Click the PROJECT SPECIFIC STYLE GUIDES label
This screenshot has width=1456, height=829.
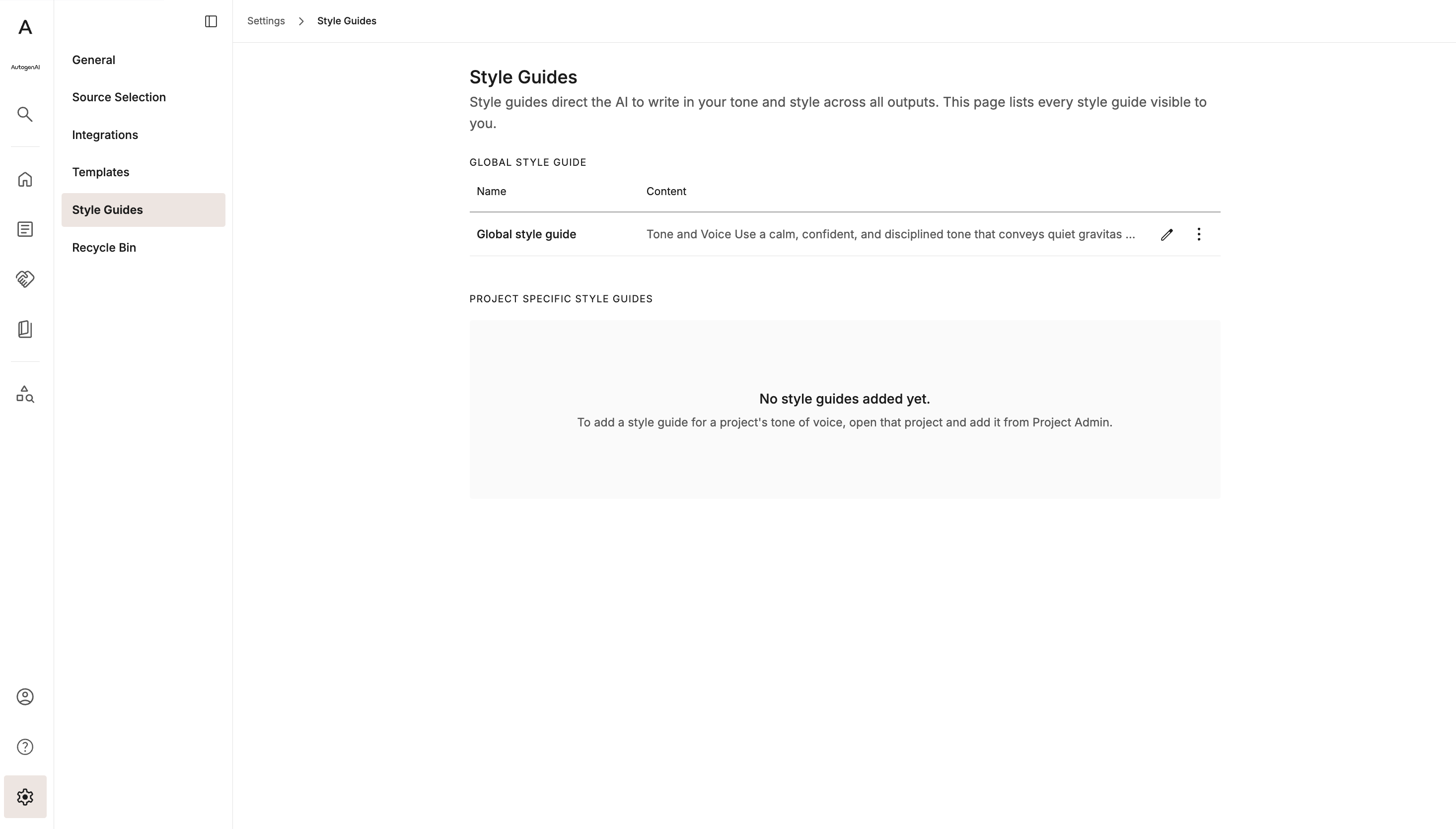[561, 299]
